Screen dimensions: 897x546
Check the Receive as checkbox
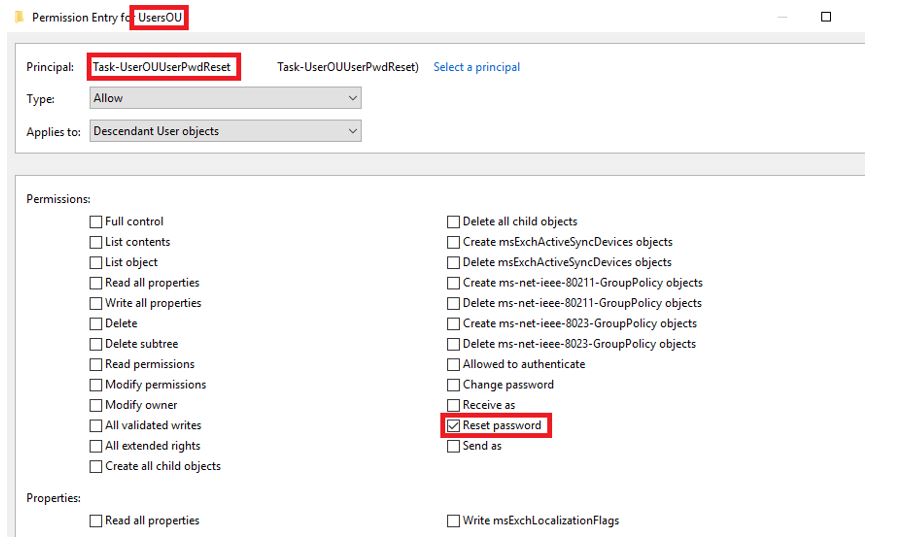(x=453, y=405)
